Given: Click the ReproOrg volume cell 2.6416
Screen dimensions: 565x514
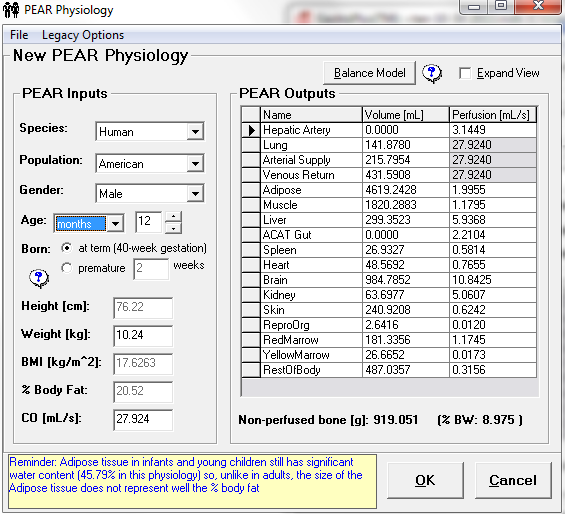Looking at the screenshot, I should (x=406, y=325).
